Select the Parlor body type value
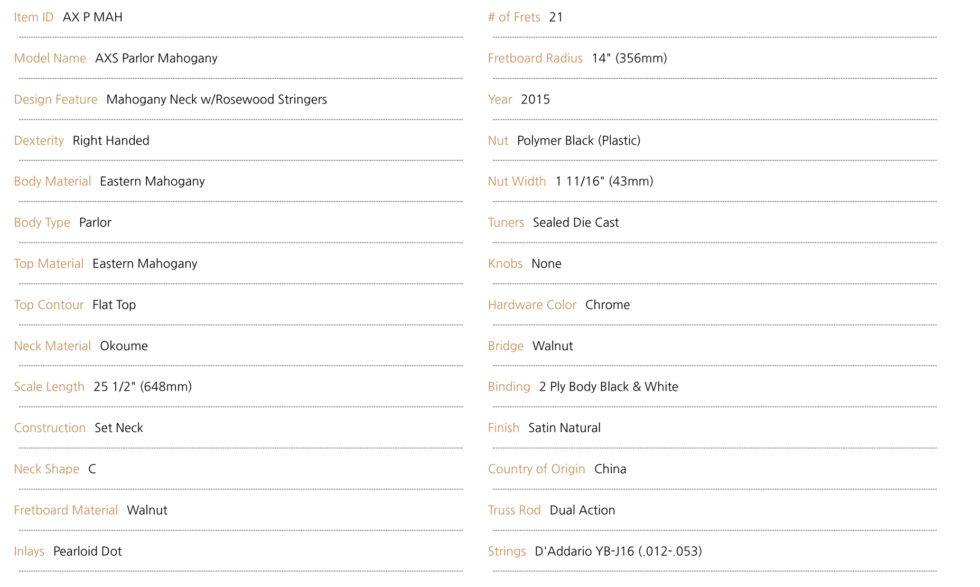 coord(95,223)
